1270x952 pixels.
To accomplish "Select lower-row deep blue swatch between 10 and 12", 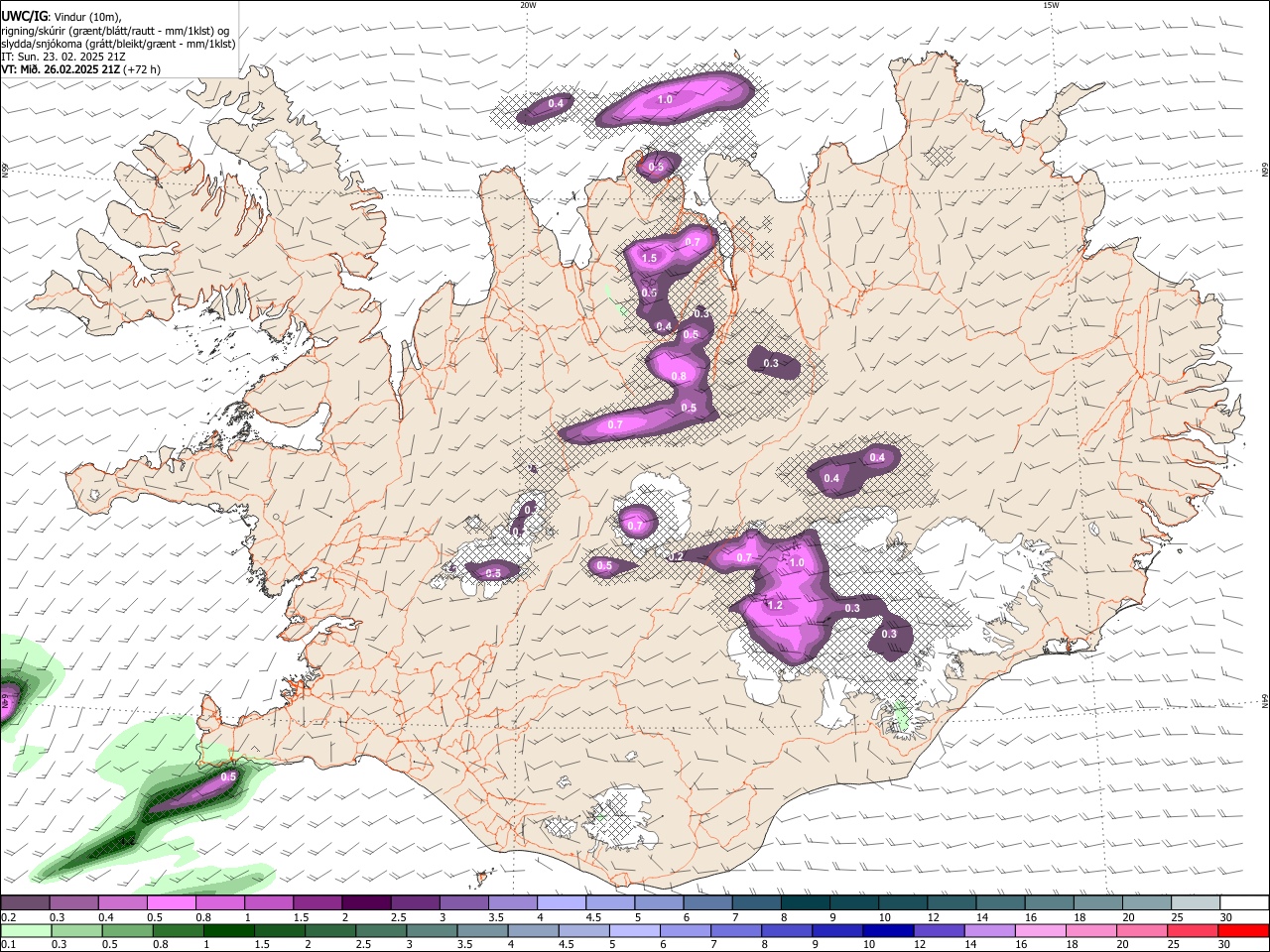I will [889, 930].
